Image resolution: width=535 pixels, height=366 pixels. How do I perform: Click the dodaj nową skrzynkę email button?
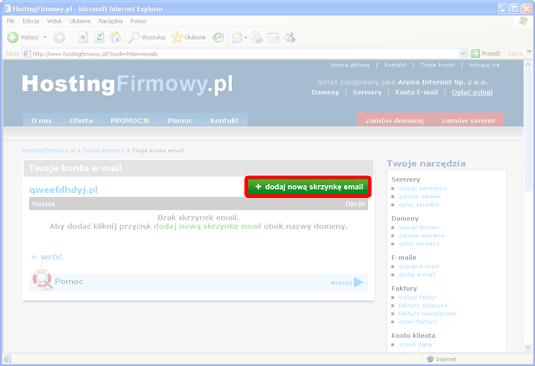pos(308,187)
